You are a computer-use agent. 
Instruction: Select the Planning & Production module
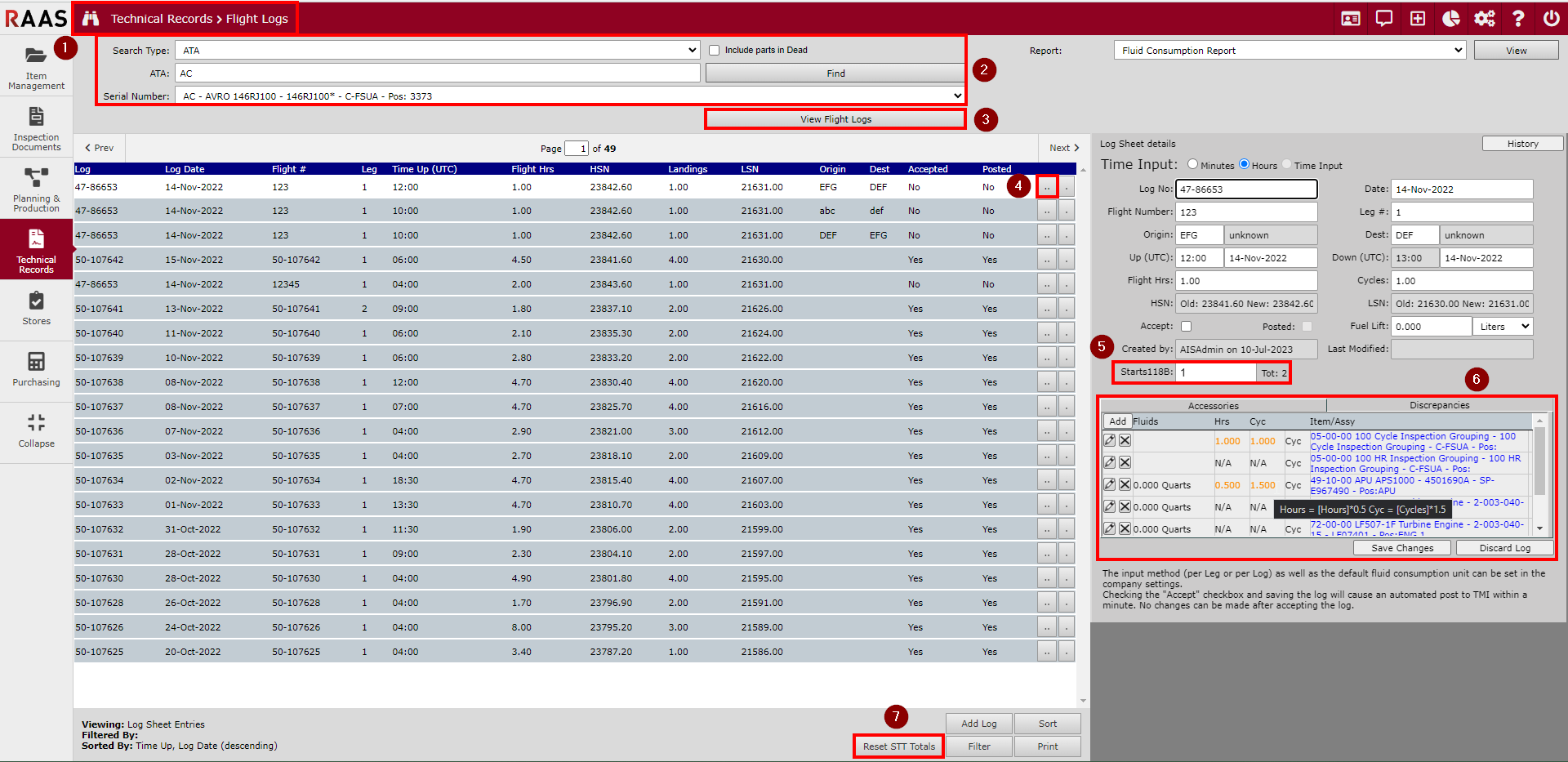pyautogui.click(x=36, y=188)
